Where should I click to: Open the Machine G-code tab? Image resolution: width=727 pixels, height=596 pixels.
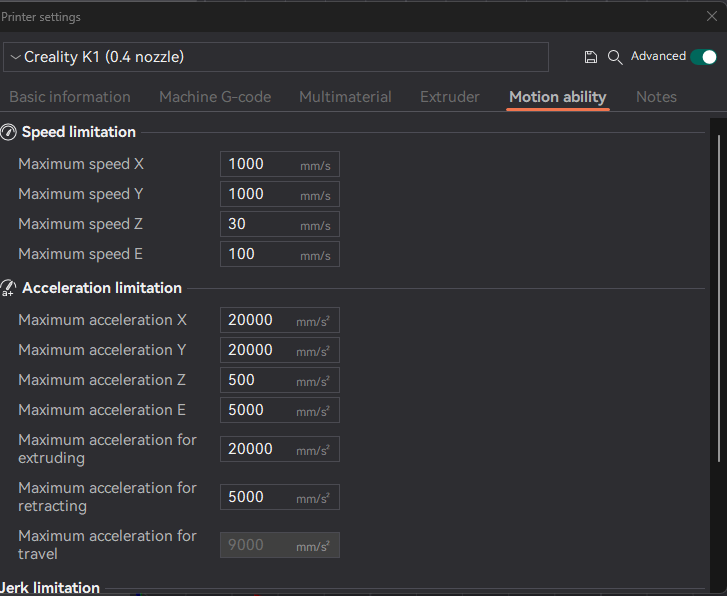[215, 97]
